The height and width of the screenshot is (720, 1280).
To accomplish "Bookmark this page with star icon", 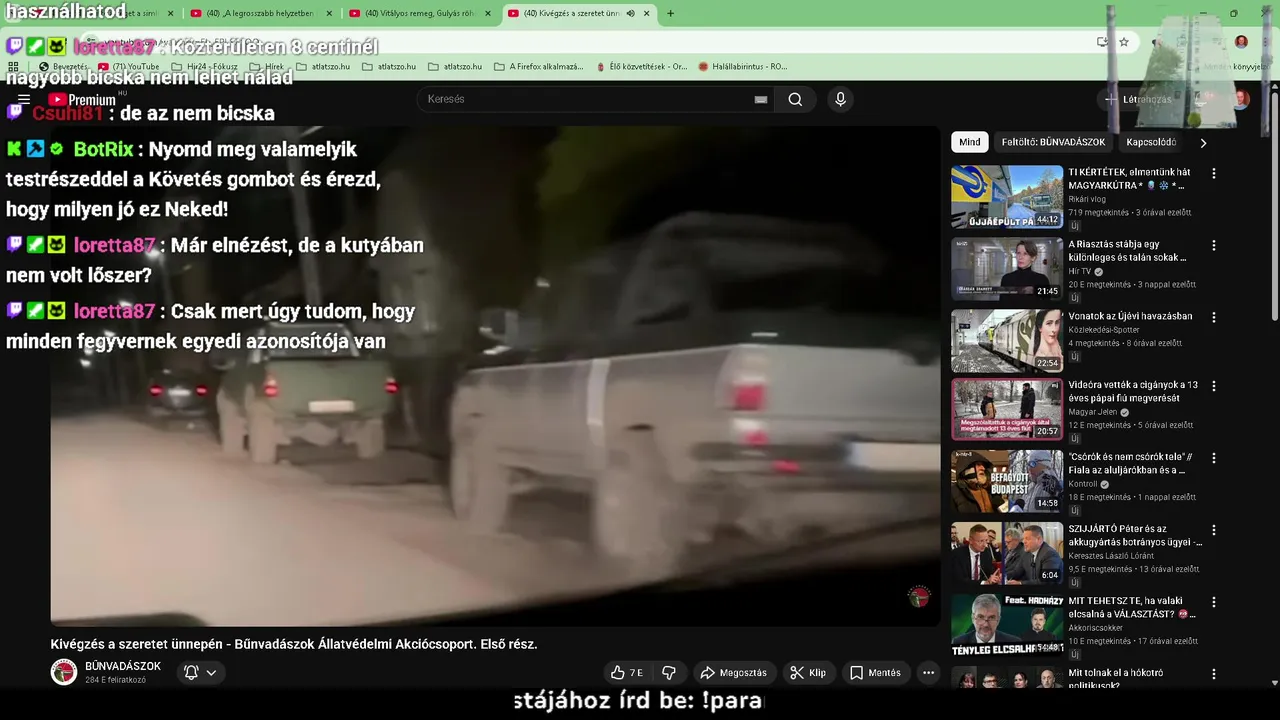I will pyautogui.click(x=1124, y=42).
